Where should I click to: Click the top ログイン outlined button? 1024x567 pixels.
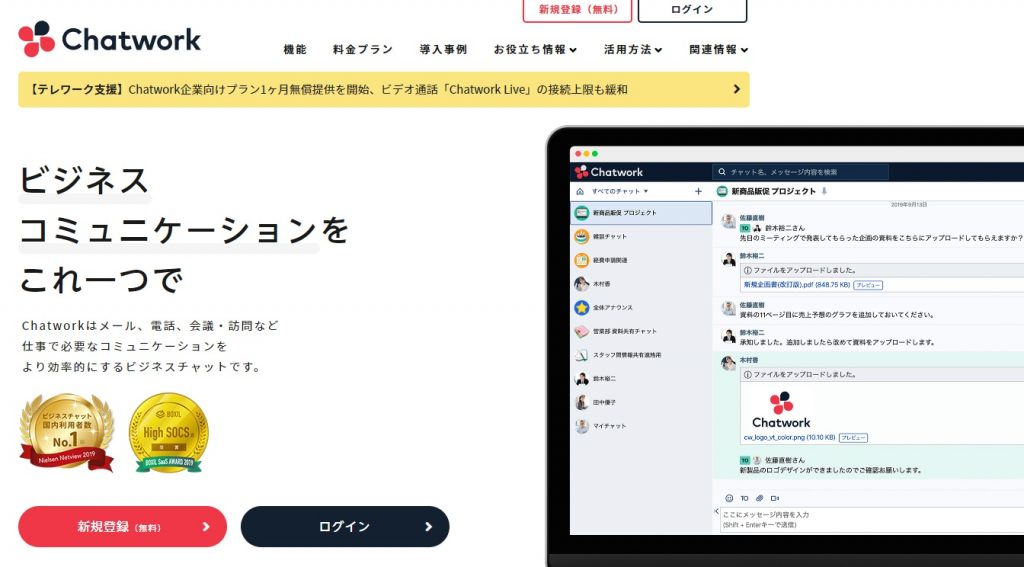[692, 10]
